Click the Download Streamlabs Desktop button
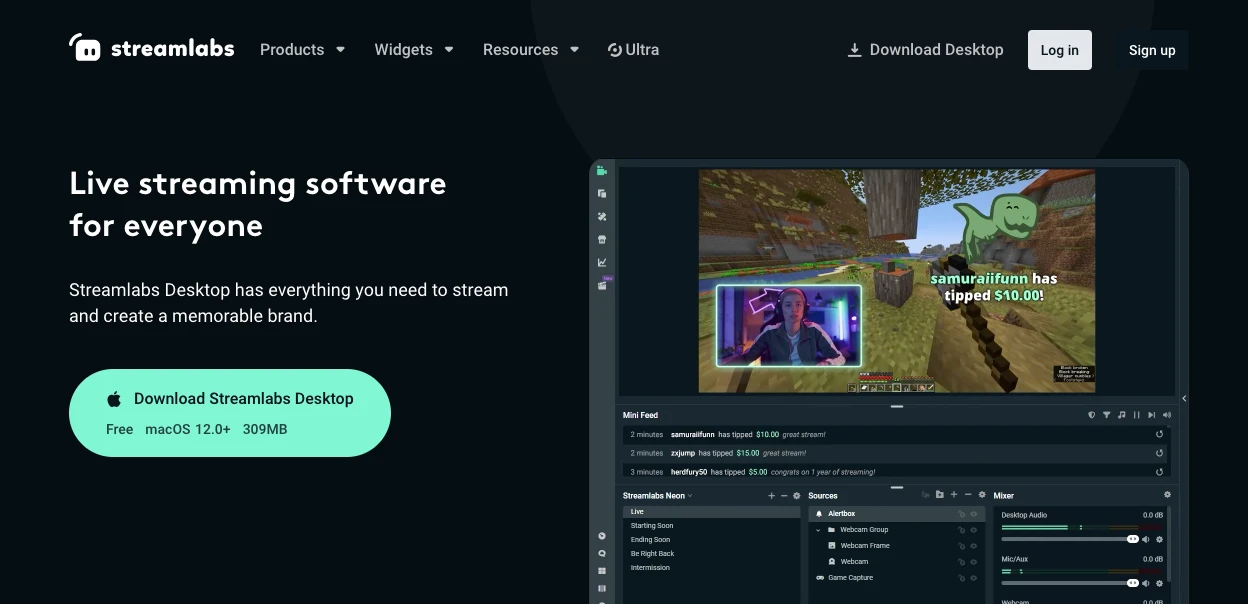The height and width of the screenshot is (604, 1248). pyautogui.click(x=230, y=413)
